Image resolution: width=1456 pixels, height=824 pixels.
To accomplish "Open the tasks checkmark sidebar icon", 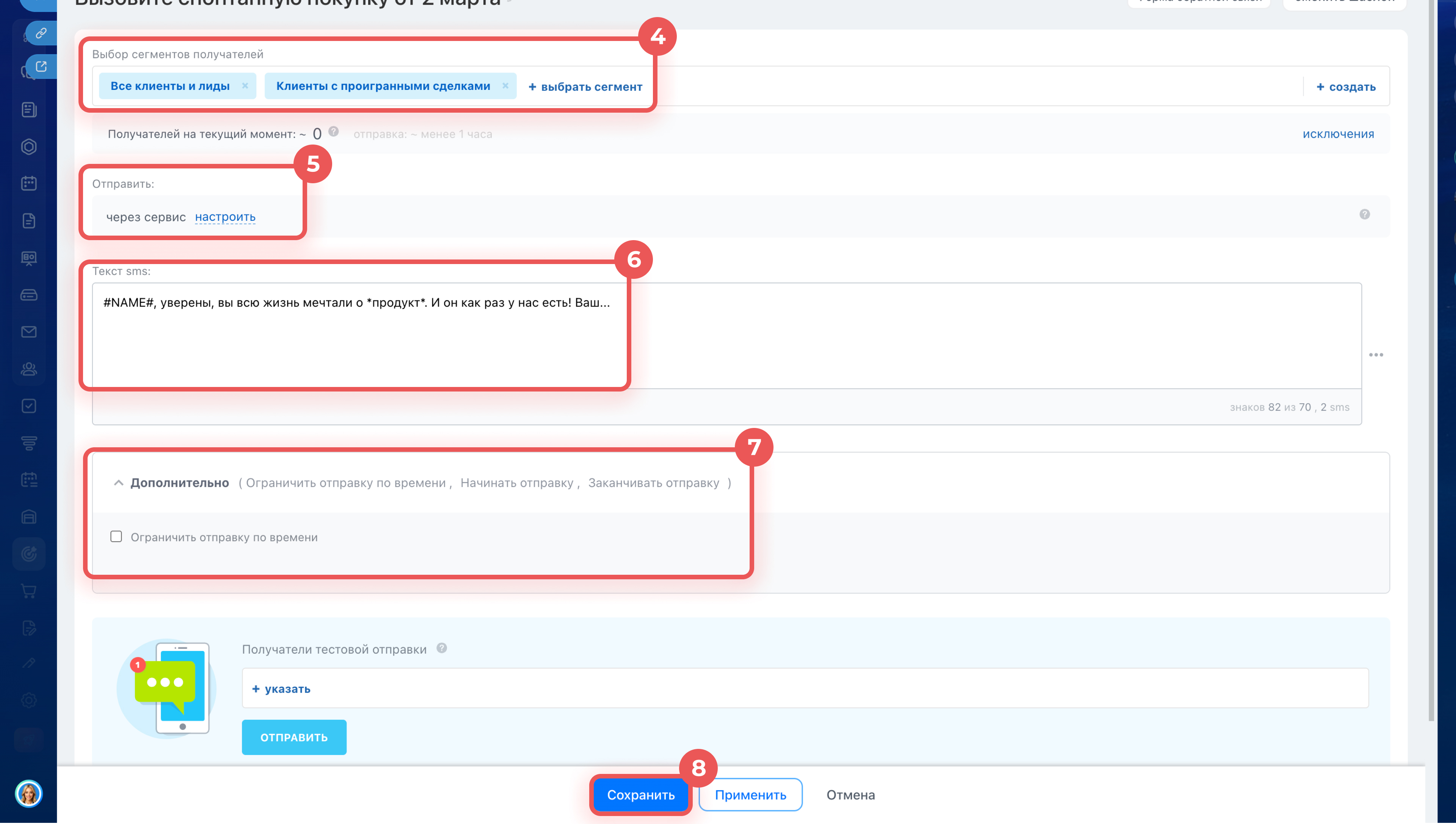I will (x=29, y=406).
